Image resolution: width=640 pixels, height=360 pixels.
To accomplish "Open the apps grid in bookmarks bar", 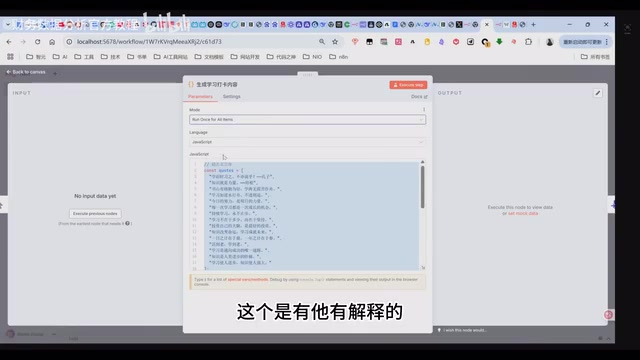I will coord(10,57).
